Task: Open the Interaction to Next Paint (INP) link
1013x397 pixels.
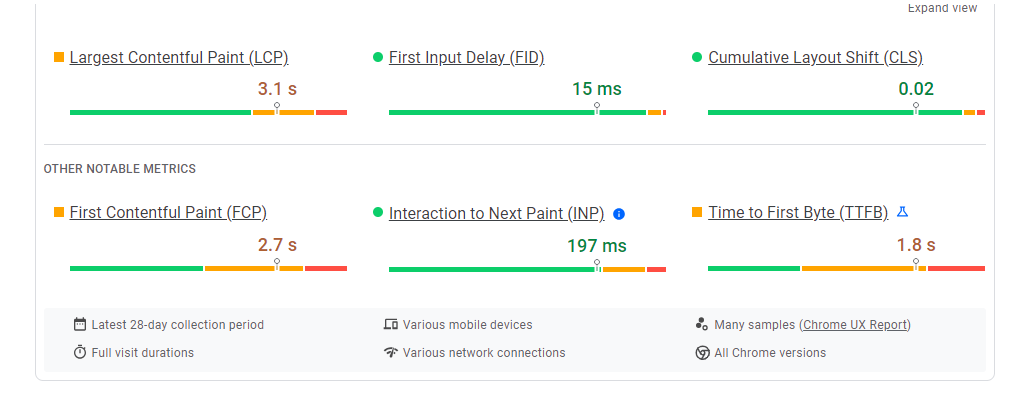Action: (x=496, y=214)
